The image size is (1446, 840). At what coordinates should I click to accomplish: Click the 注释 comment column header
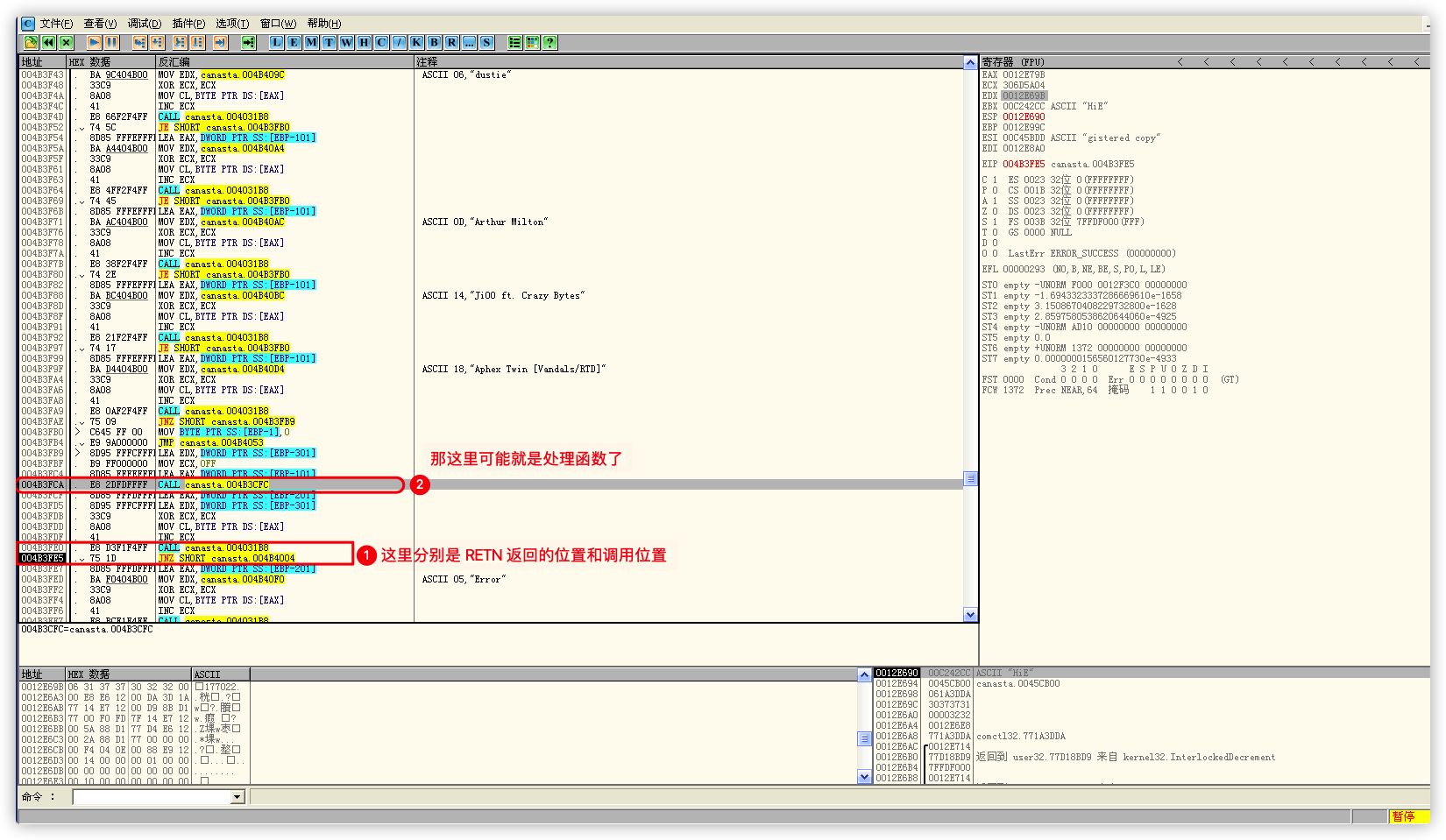coord(427,62)
